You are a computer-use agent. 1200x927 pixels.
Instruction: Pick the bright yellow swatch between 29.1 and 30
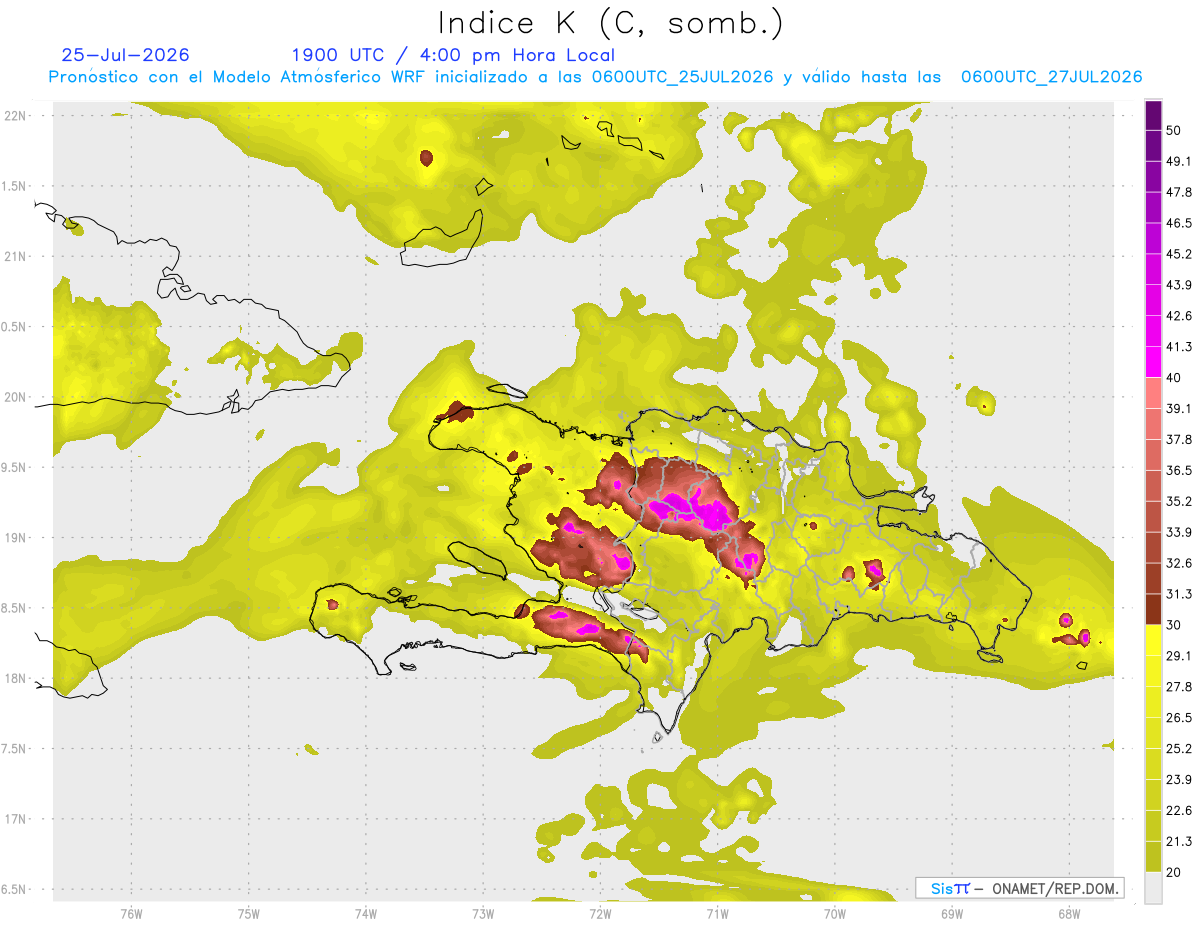point(1153,640)
